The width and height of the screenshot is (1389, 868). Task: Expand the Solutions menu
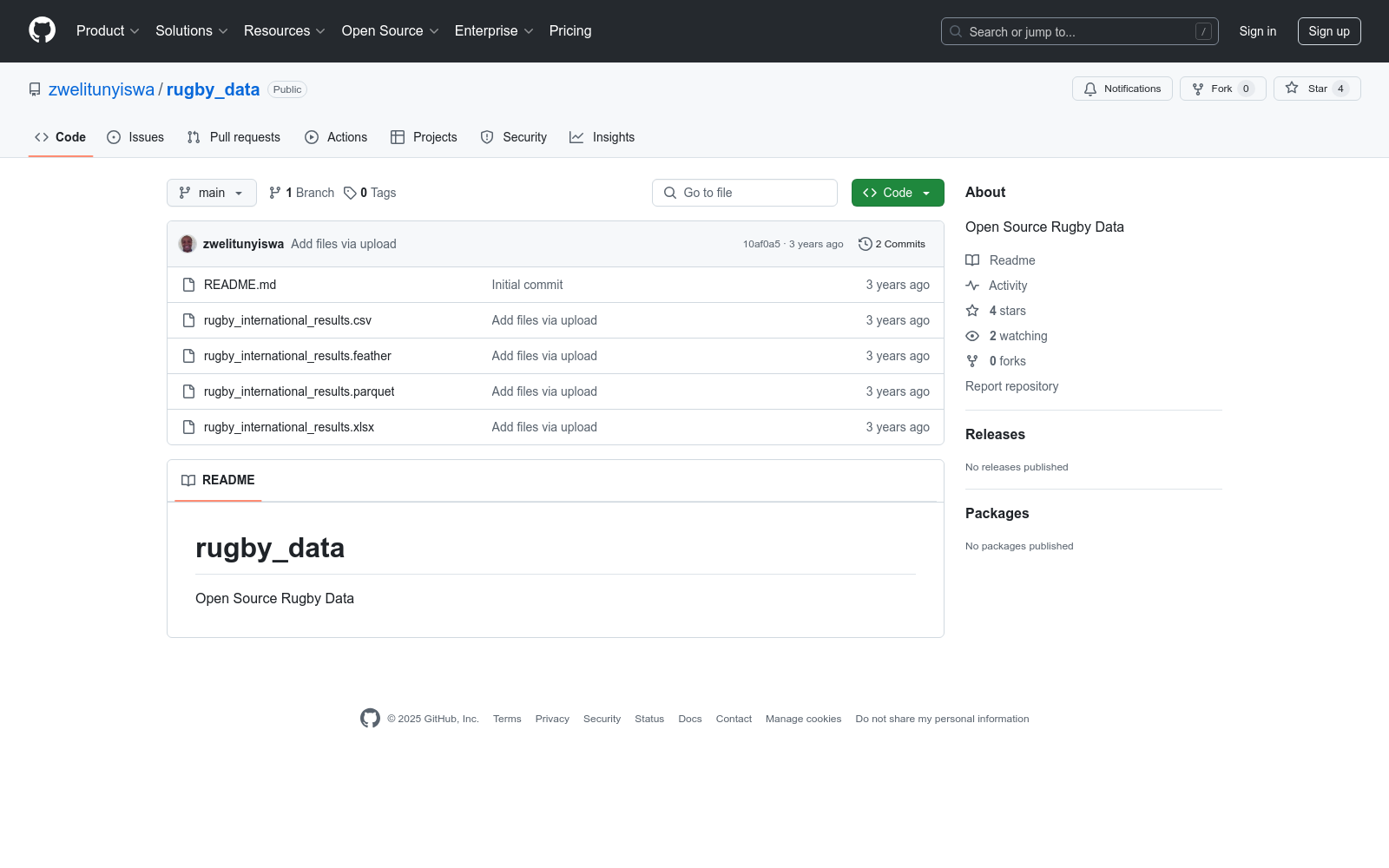pos(192,30)
